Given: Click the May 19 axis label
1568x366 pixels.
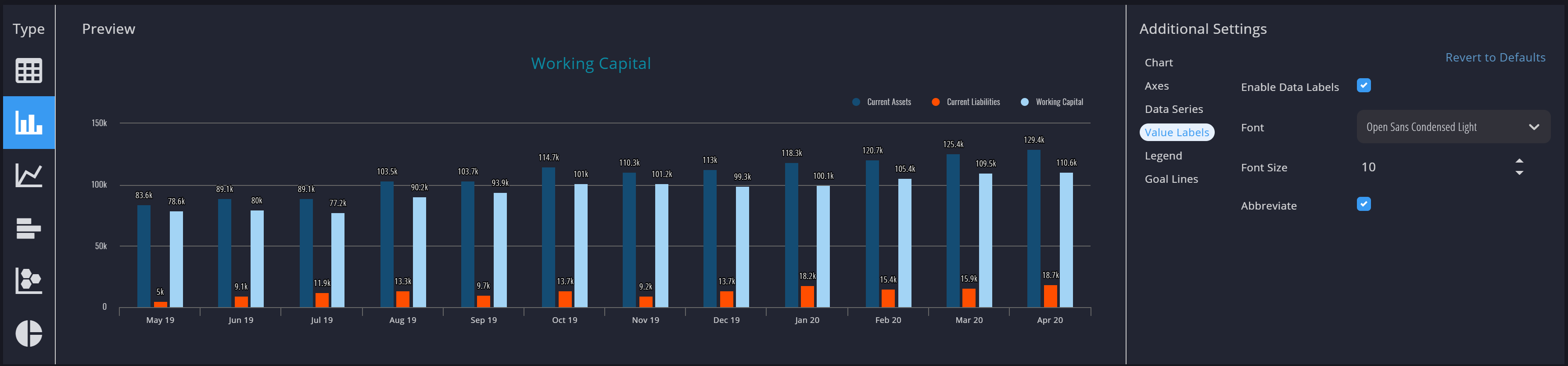Looking at the screenshot, I should [160, 320].
